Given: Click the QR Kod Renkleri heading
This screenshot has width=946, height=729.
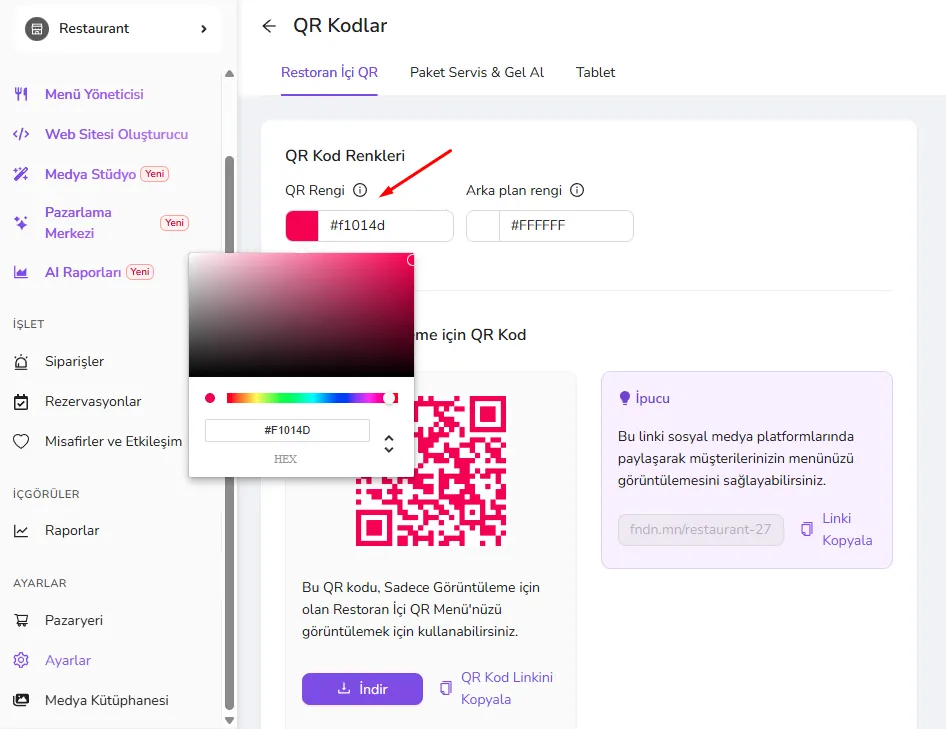Looking at the screenshot, I should [345, 156].
